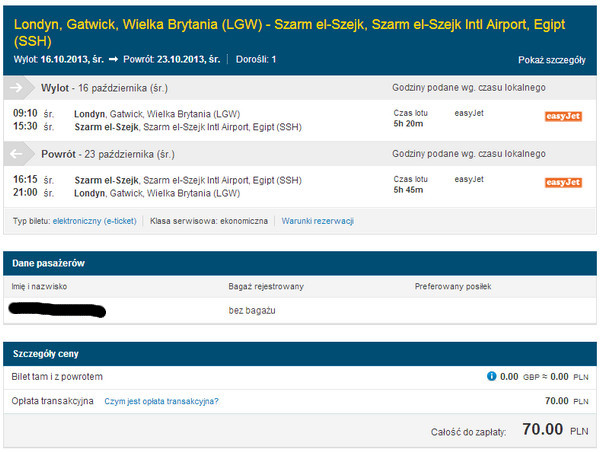This screenshot has height=453, width=600.
Task: Select the 'Powrót - 23 października (śr.)' header
Action: (x=108, y=154)
